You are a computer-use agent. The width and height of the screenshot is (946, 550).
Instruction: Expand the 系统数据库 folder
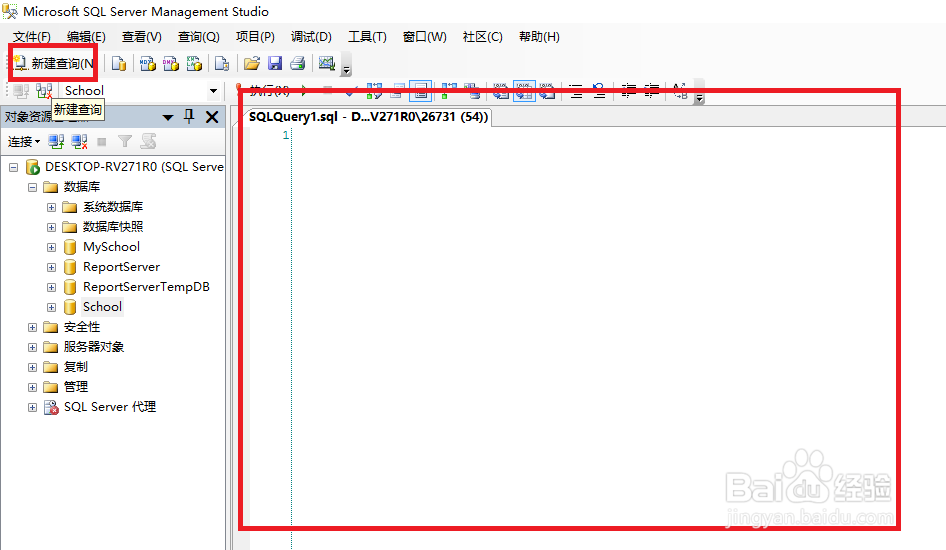pos(51,207)
